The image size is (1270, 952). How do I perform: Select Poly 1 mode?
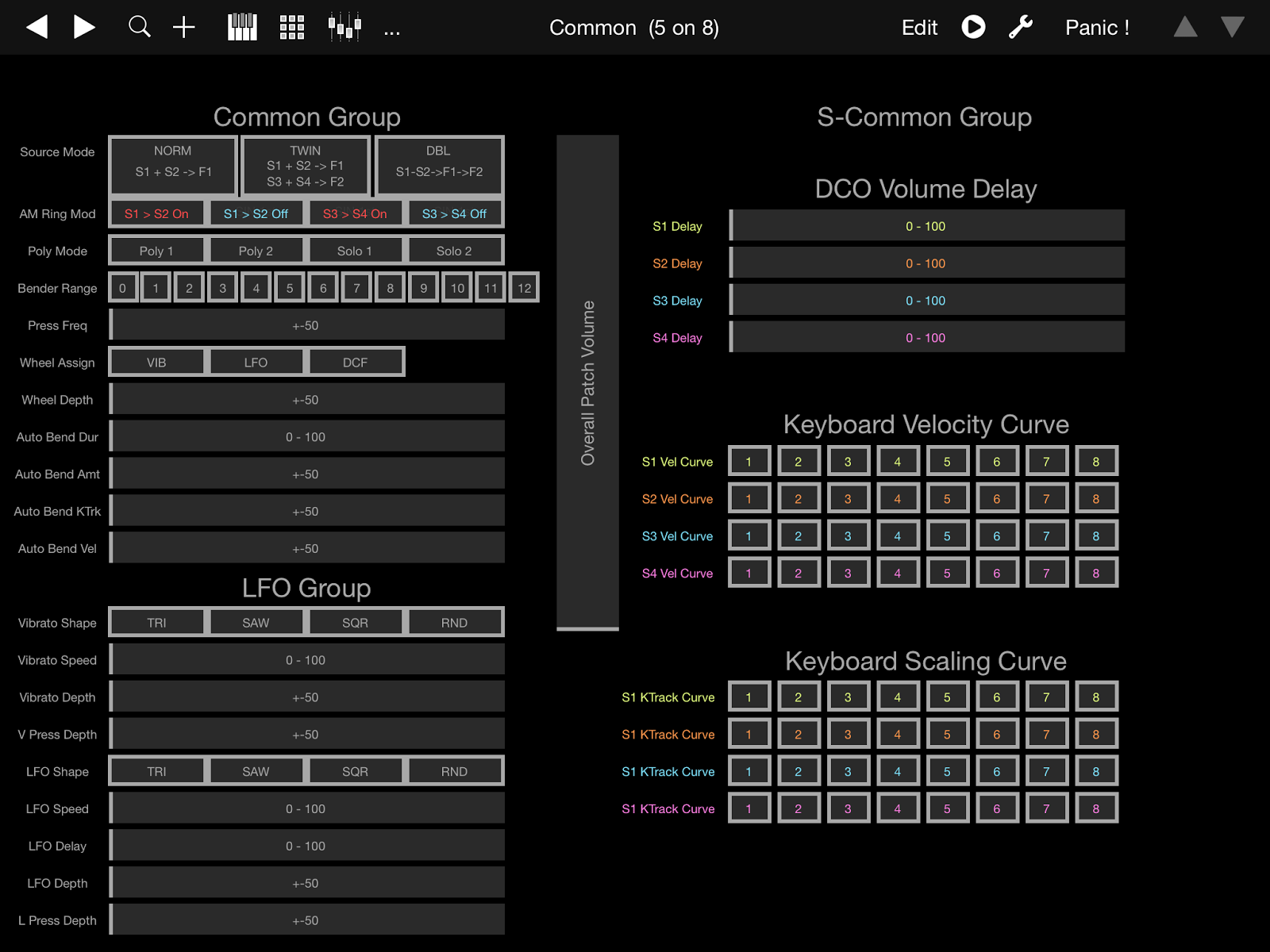156,251
